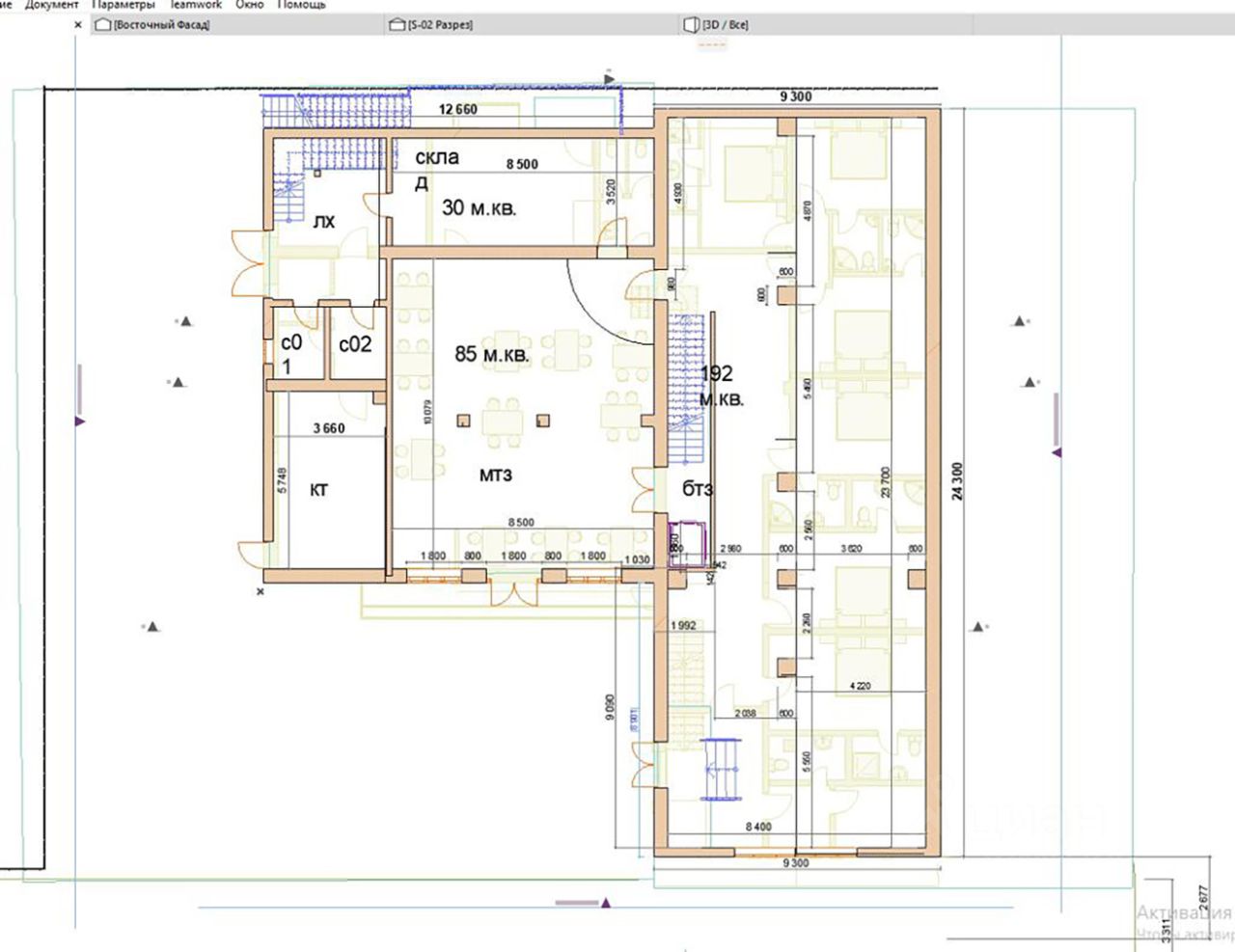Select the бтз room label

(698, 489)
